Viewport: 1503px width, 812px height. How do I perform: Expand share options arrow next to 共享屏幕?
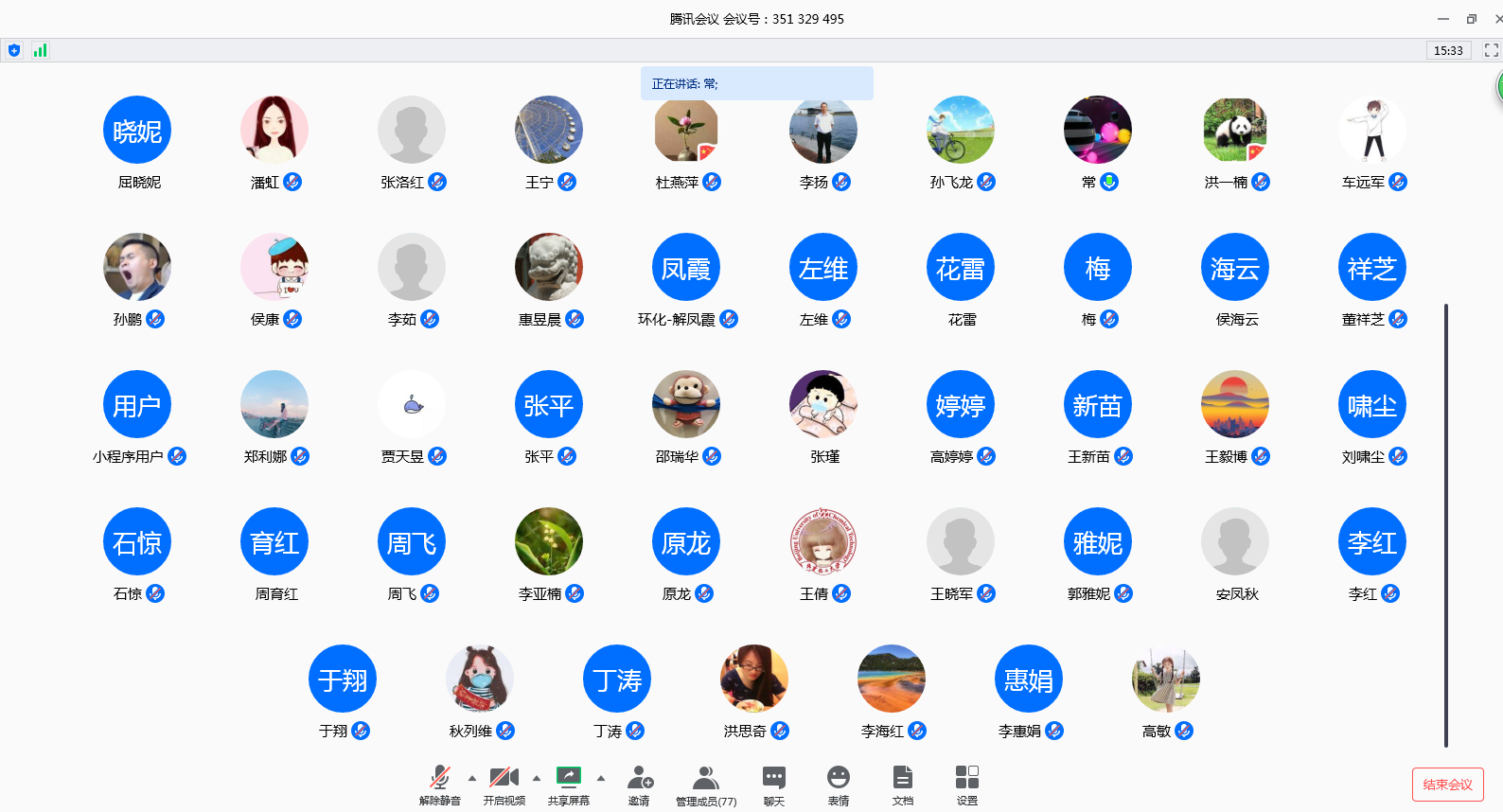[x=601, y=778]
